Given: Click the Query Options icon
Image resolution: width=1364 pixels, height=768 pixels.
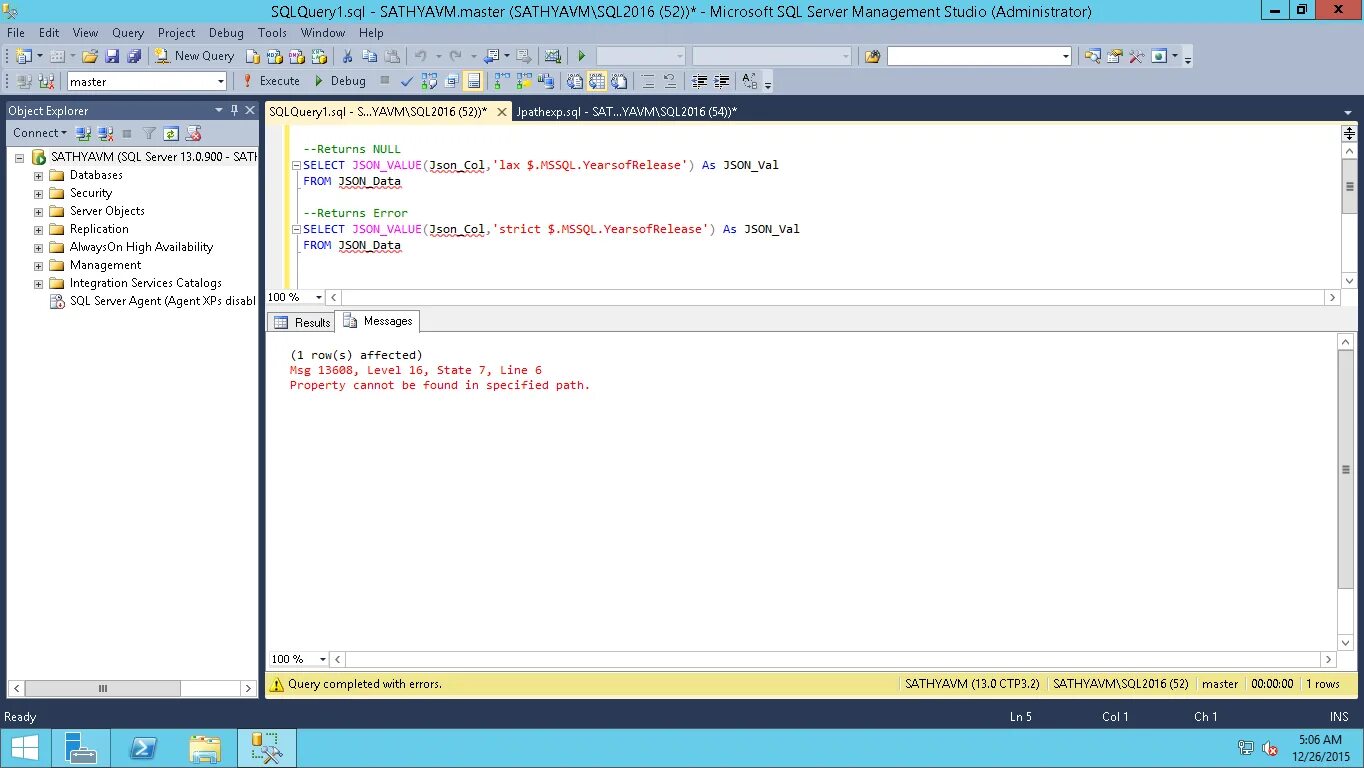Looking at the screenshot, I should [x=451, y=81].
